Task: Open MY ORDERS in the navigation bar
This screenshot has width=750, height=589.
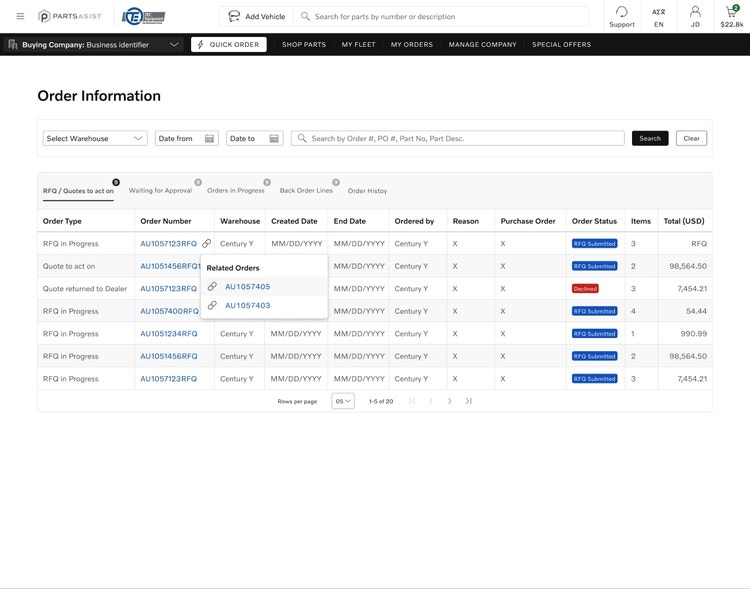Action: pyautogui.click(x=412, y=44)
